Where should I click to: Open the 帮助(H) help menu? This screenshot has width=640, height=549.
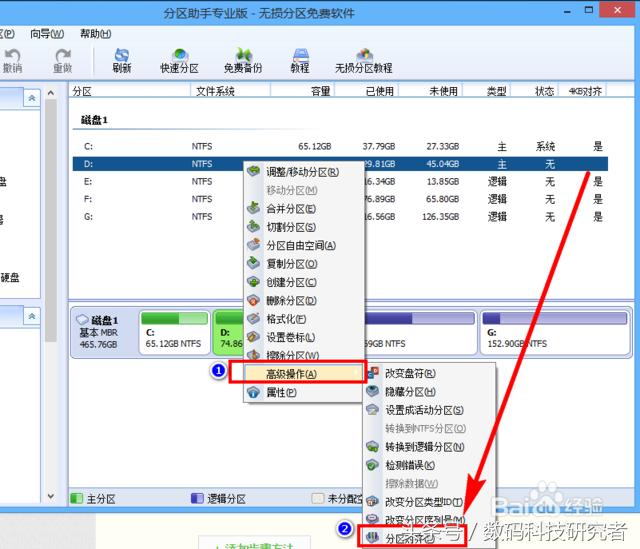point(96,34)
